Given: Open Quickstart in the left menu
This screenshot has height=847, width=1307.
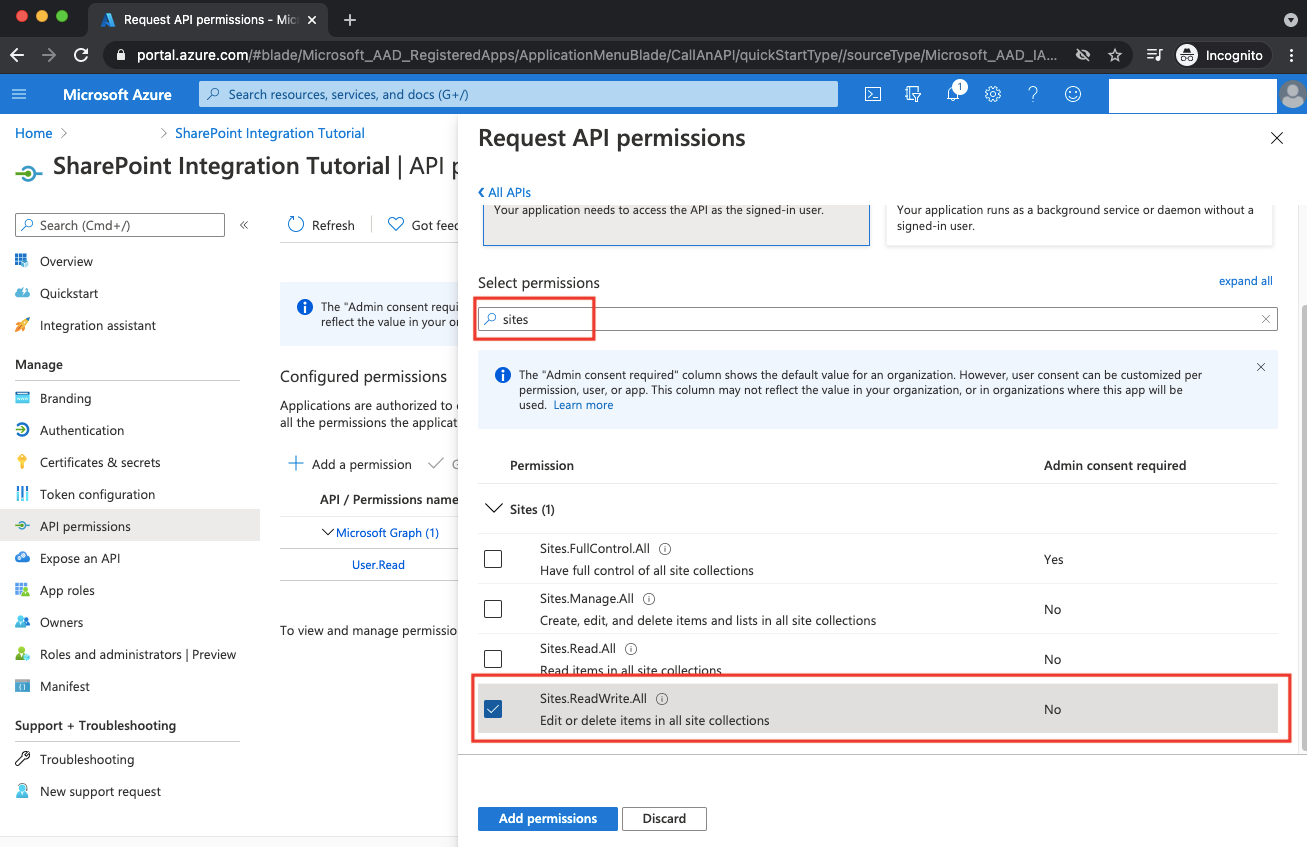Looking at the screenshot, I should tap(69, 293).
